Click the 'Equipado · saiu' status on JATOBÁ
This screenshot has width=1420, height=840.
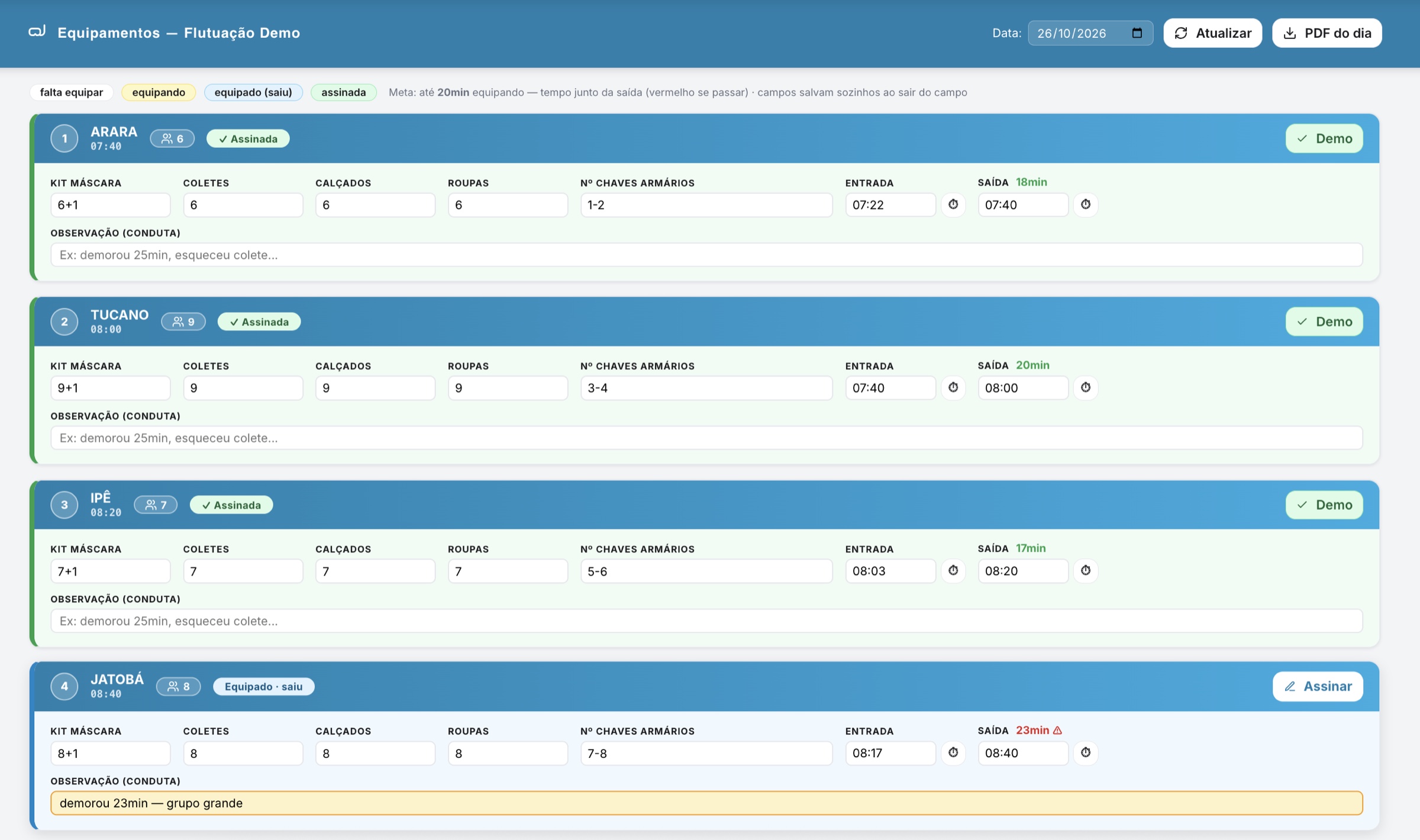263,686
